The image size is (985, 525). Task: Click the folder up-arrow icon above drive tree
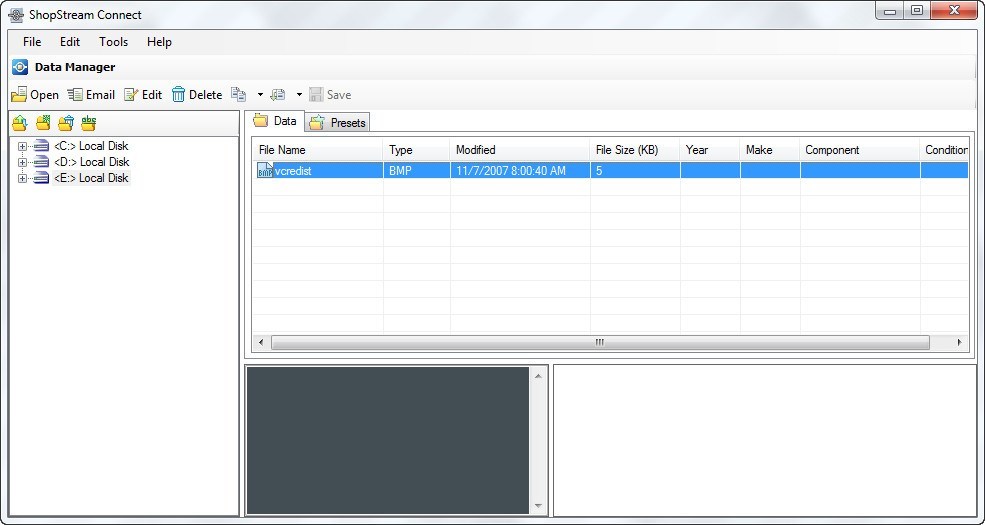(19, 123)
